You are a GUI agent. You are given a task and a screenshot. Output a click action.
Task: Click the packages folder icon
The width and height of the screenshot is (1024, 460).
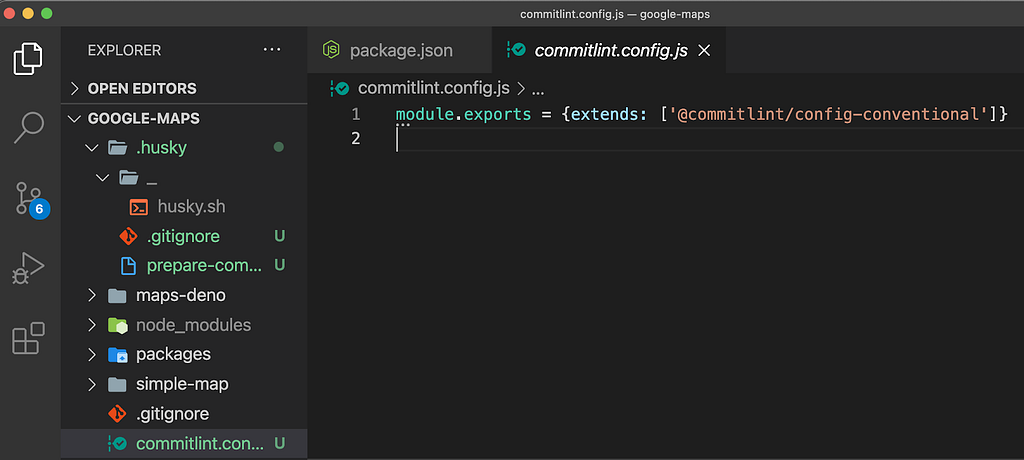(118, 355)
